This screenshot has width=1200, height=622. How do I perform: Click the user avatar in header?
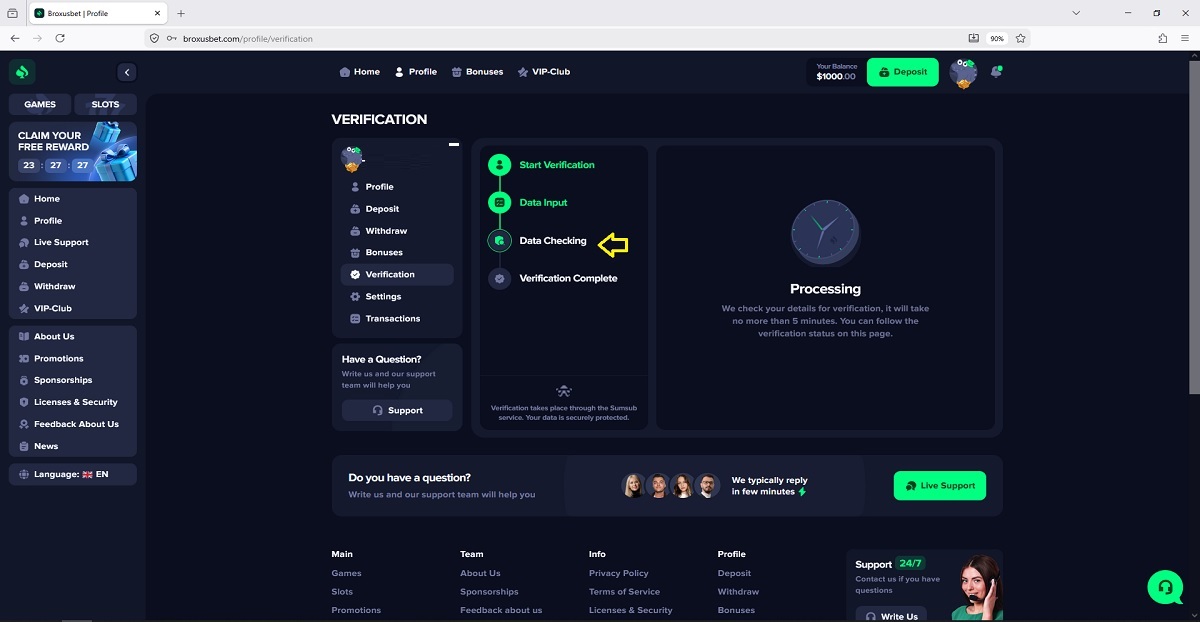(x=963, y=72)
